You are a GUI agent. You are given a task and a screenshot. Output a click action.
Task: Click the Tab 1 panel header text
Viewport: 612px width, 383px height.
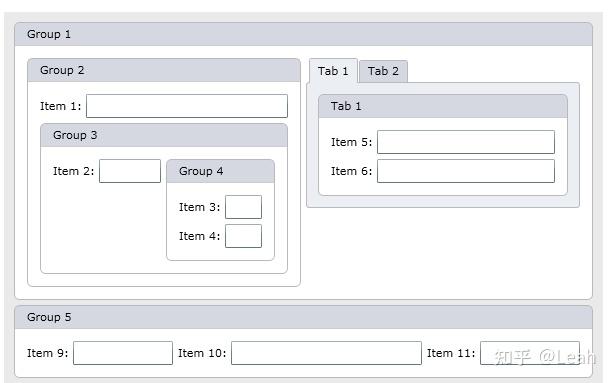pos(346,106)
